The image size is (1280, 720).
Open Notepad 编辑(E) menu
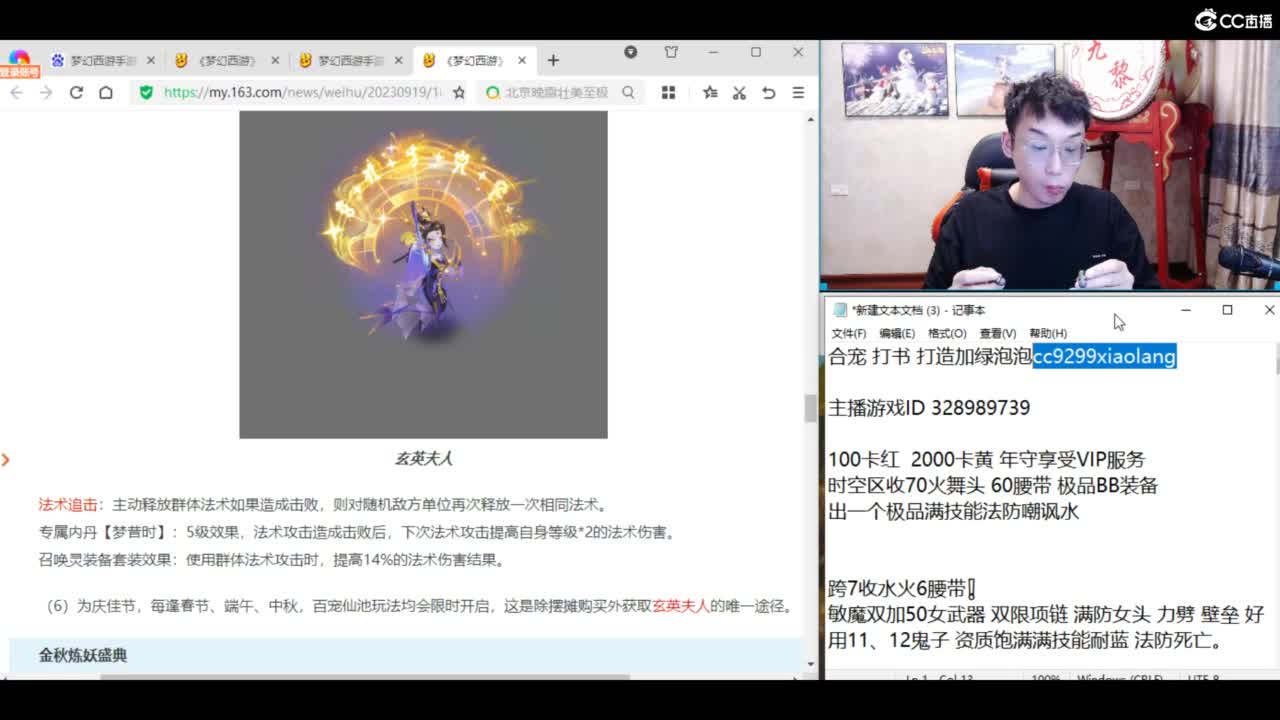[897, 333]
